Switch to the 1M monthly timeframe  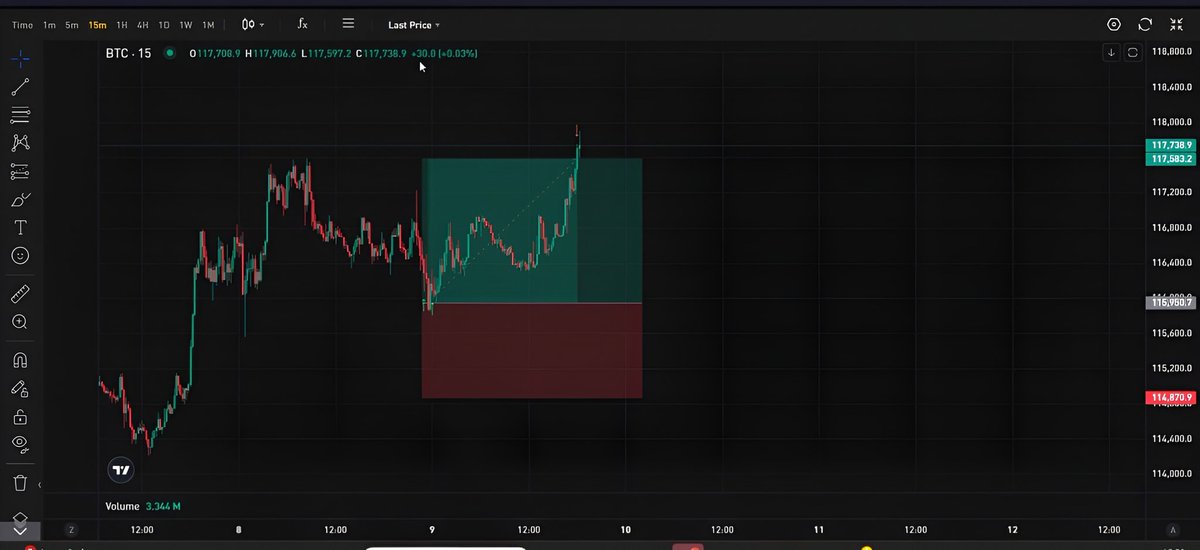pyautogui.click(x=208, y=25)
